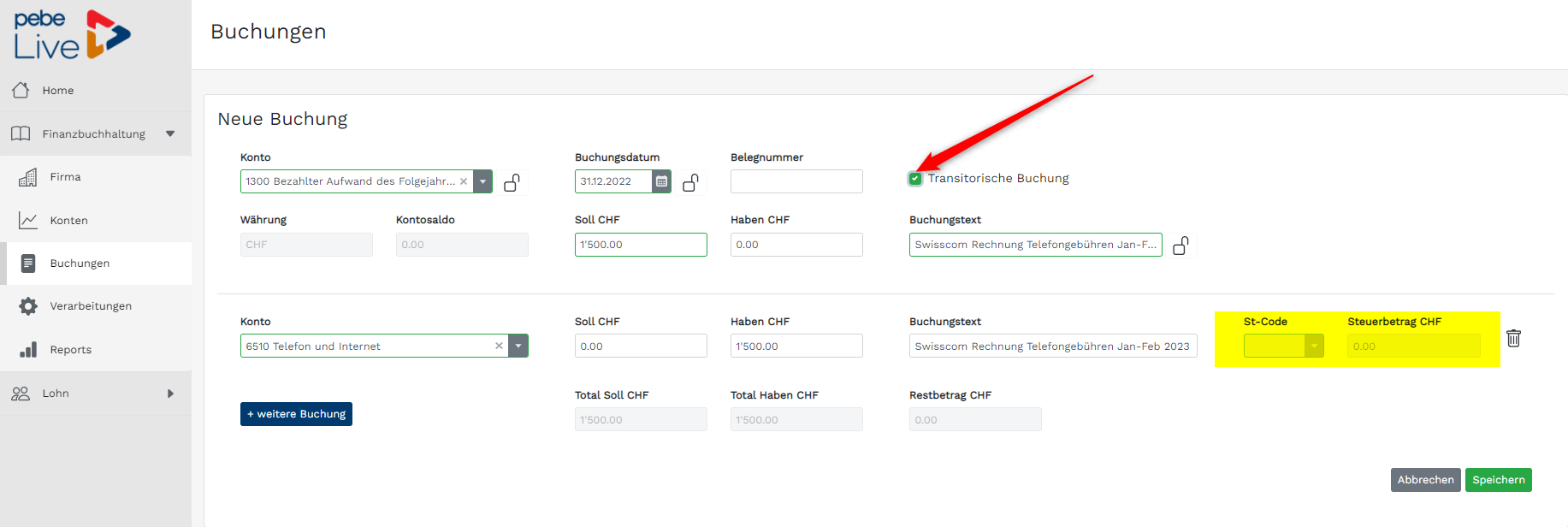The height and width of the screenshot is (527, 1568).
Task: Click into the Belegnummer input field
Action: [796, 181]
